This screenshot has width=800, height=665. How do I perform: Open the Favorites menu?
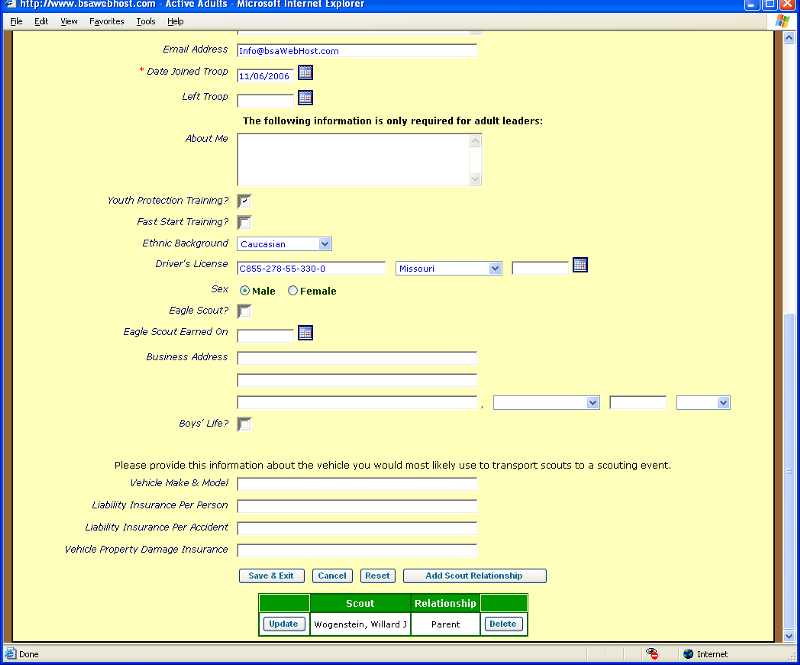pos(105,20)
